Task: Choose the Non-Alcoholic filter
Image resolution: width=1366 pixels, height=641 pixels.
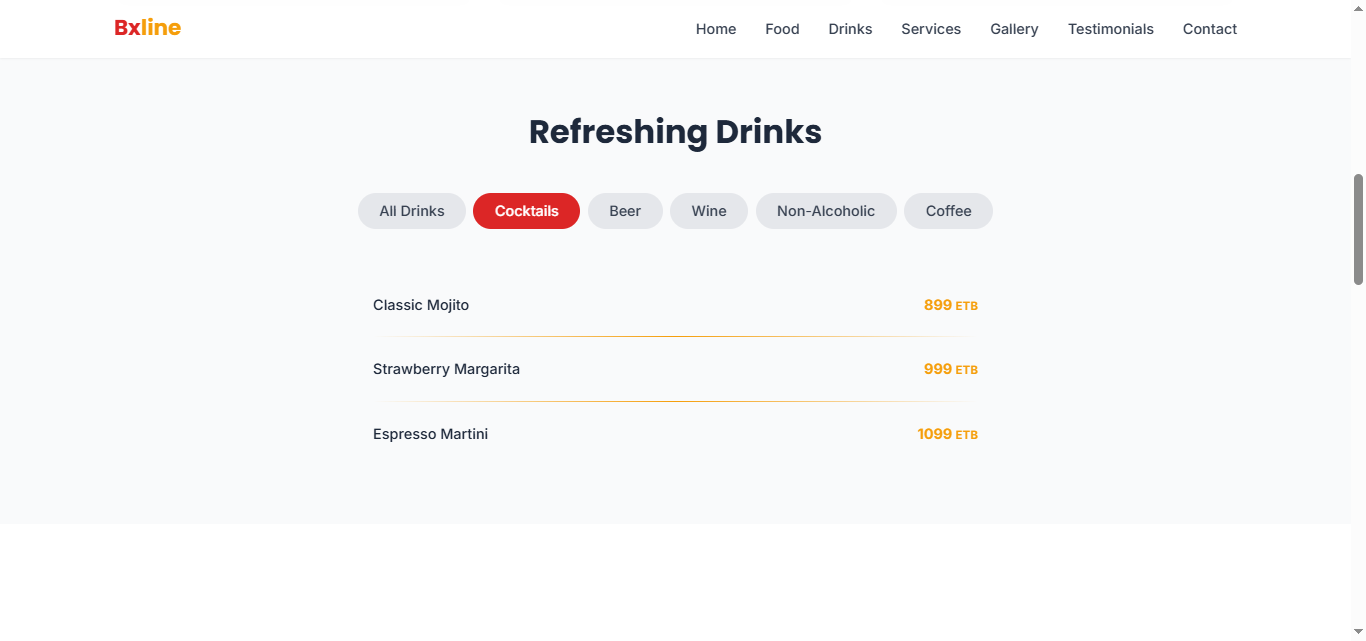Action: 825,211
